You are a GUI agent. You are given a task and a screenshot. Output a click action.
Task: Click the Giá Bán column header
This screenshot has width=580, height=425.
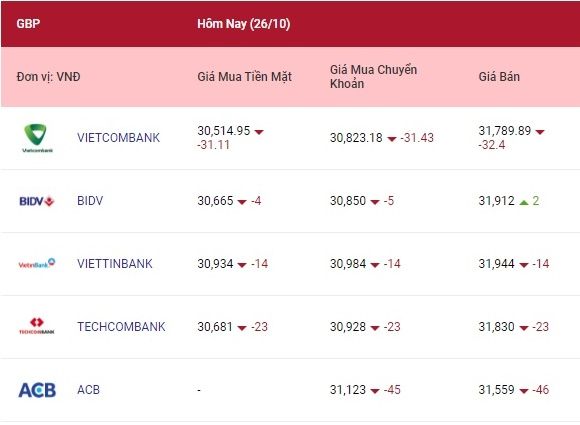[499, 77]
